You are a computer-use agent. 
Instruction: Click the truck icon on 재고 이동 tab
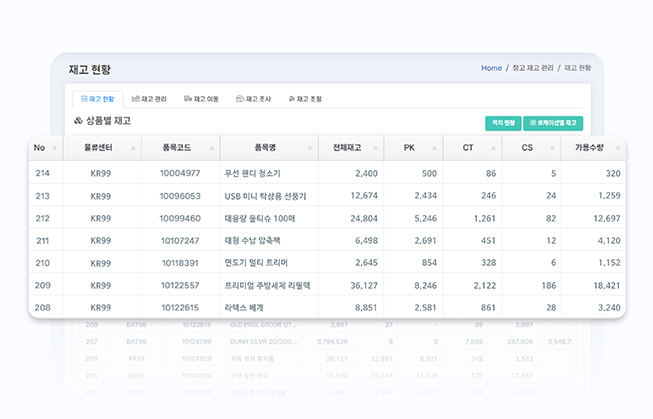coord(188,99)
